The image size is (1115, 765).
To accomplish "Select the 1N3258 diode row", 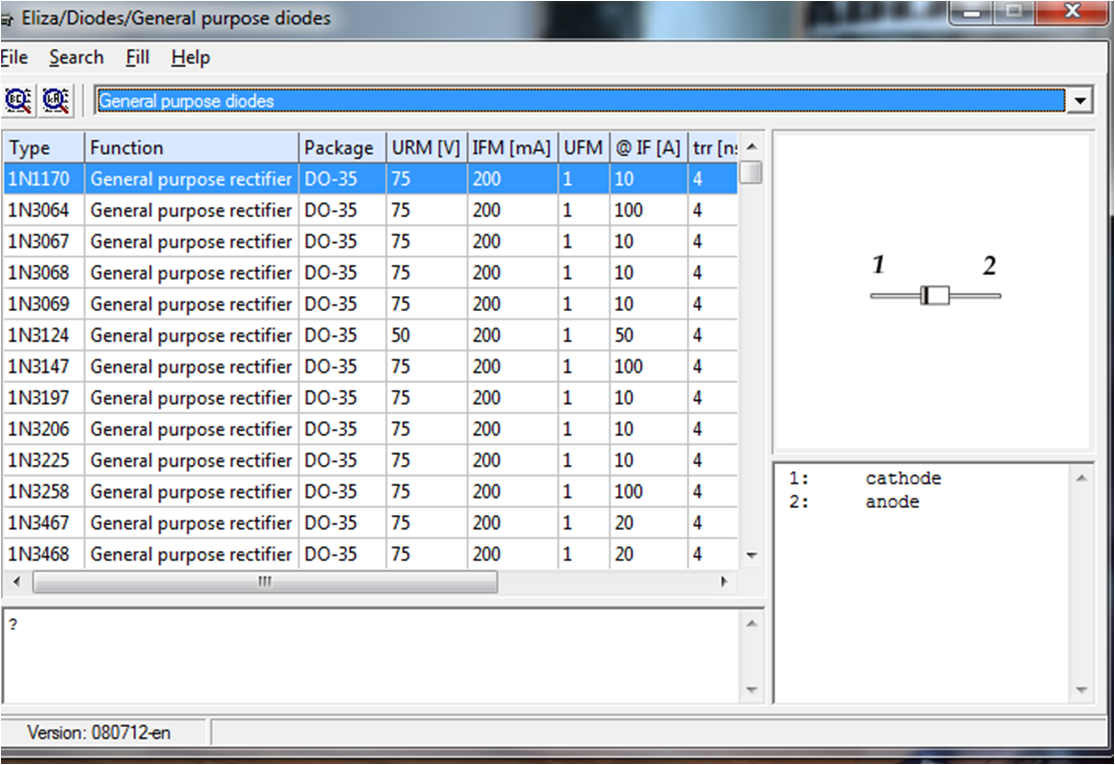I will click(370, 492).
